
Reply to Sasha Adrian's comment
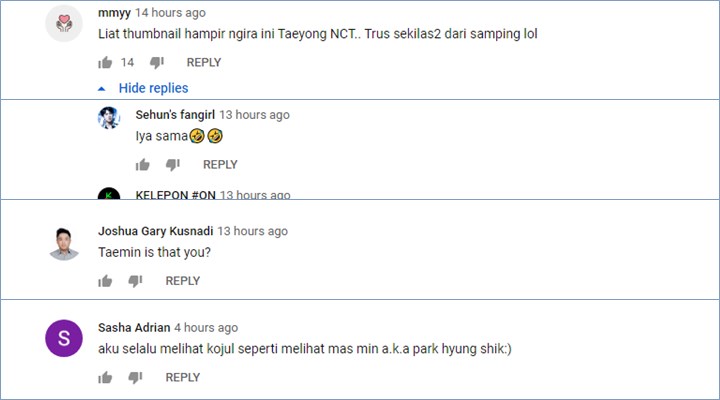[183, 377]
